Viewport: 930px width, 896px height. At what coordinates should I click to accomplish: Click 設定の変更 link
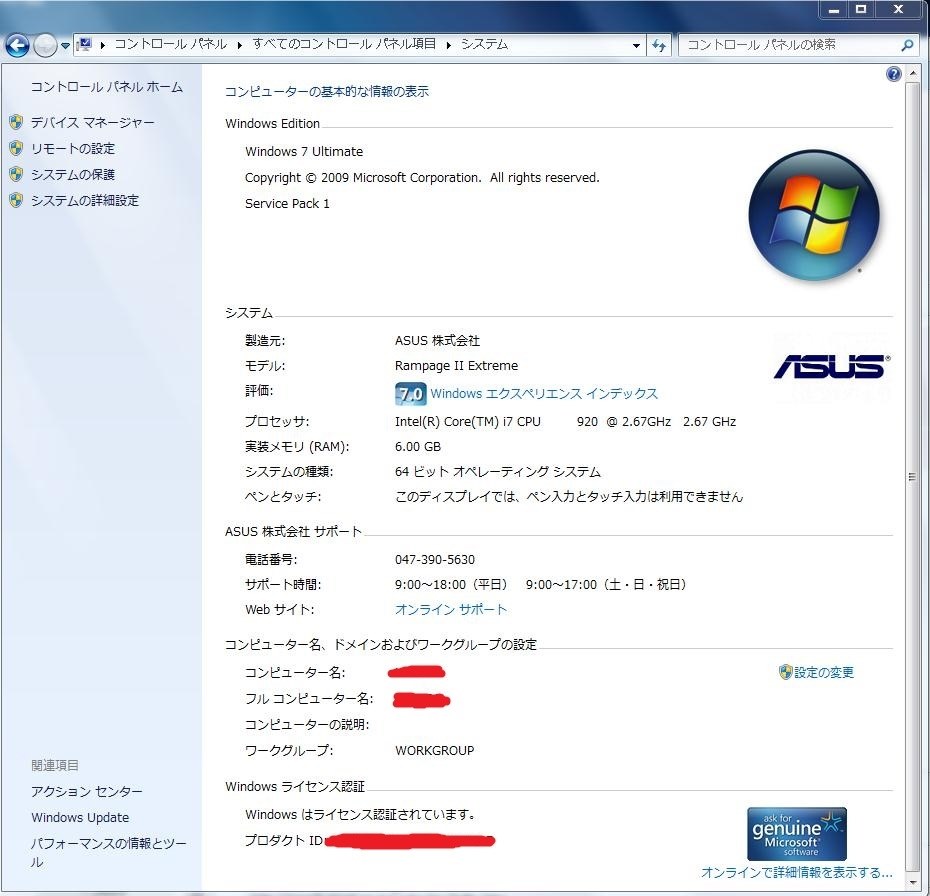point(824,672)
